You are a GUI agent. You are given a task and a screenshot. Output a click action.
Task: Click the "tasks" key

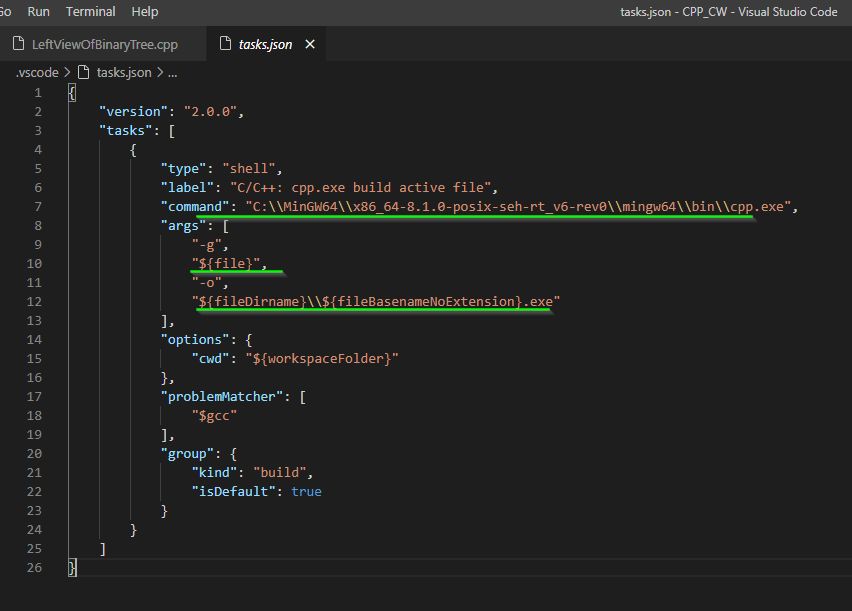(126, 130)
